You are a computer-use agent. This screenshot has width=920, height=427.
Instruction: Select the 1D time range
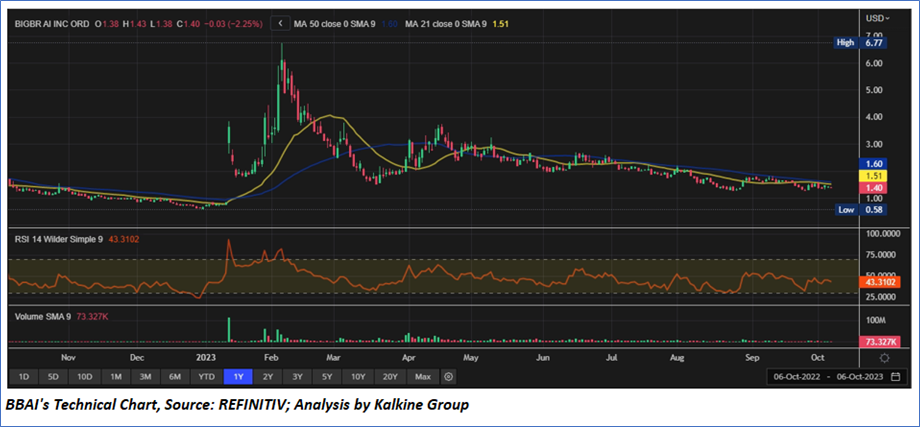(24, 377)
